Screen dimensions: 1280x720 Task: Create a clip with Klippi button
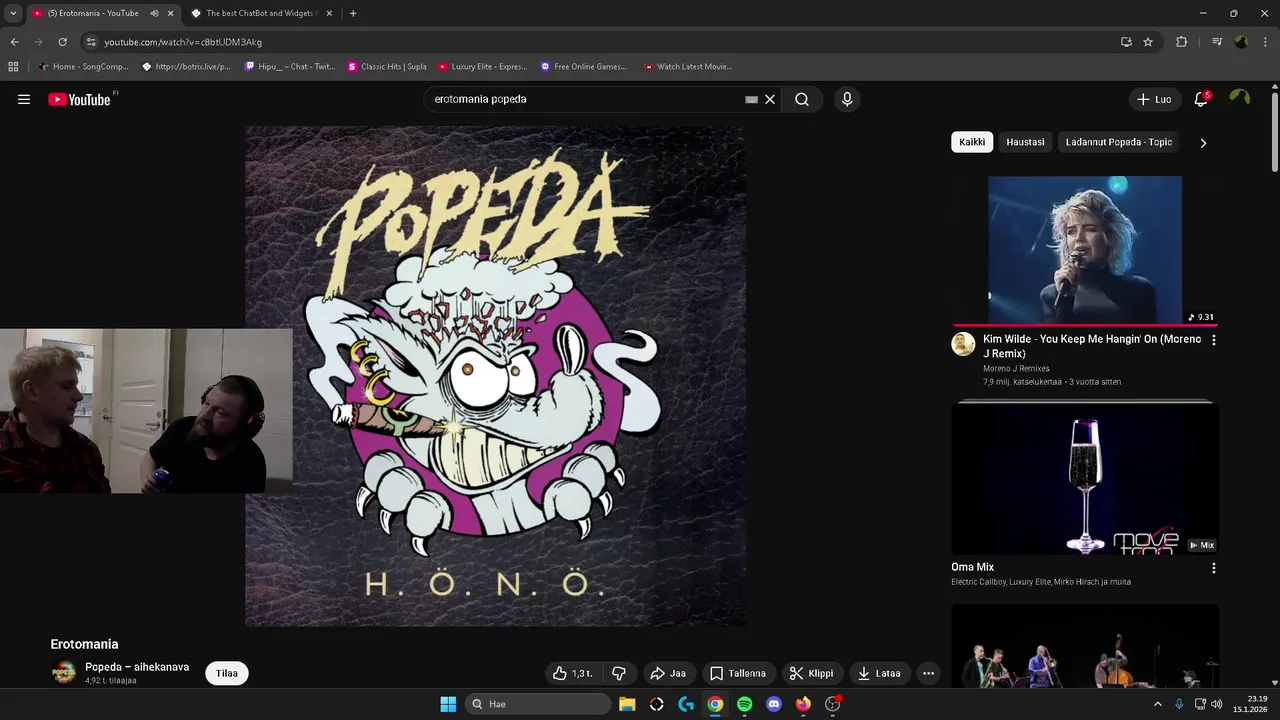click(x=811, y=673)
